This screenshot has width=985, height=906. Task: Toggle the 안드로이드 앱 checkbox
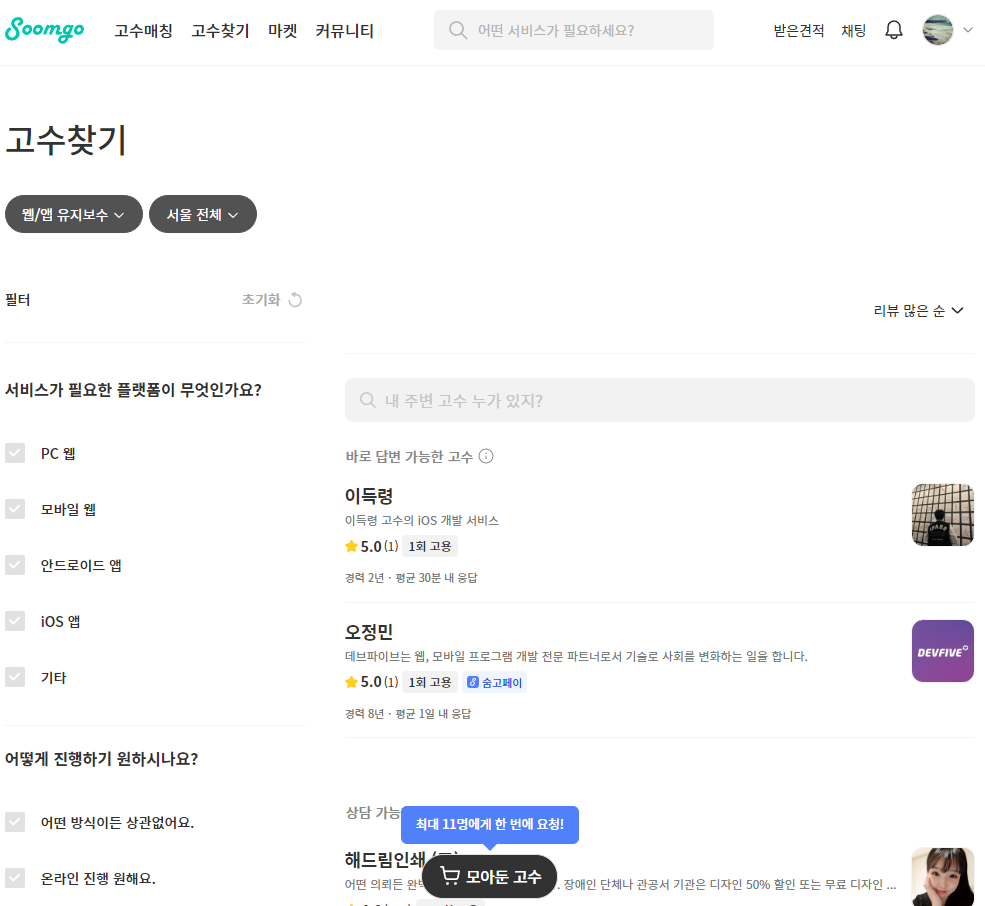point(15,565)
